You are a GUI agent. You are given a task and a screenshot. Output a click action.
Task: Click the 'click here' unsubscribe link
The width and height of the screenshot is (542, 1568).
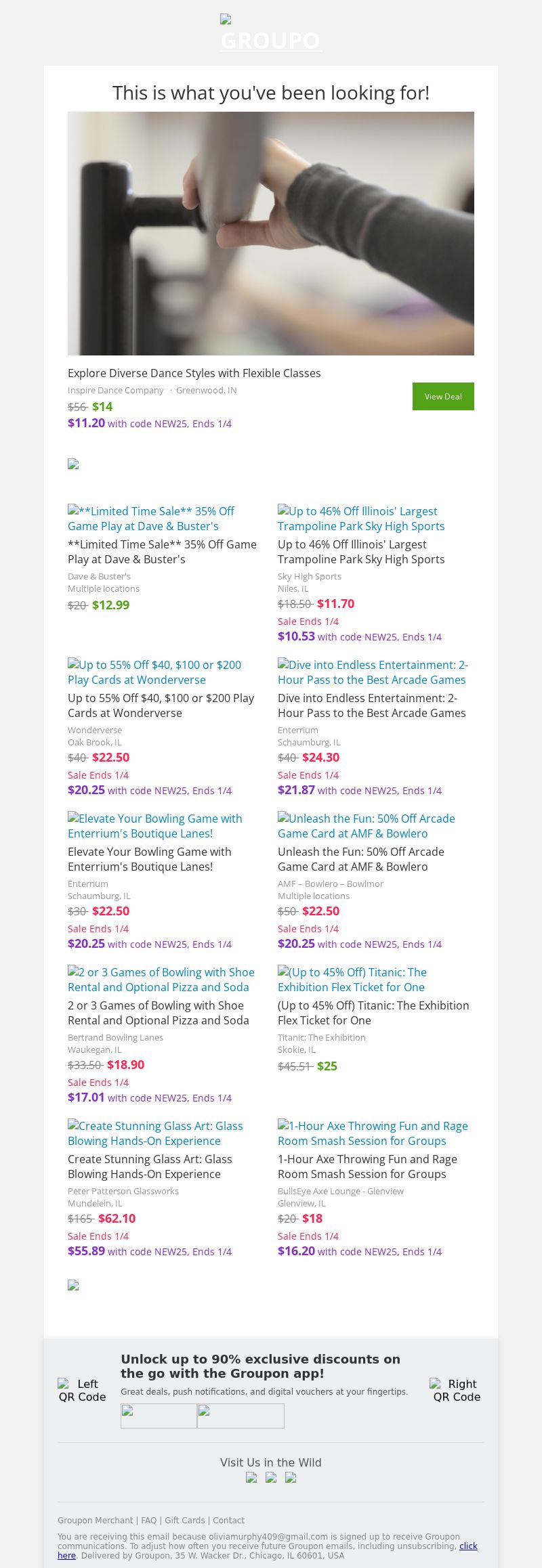click(468, 1546)
